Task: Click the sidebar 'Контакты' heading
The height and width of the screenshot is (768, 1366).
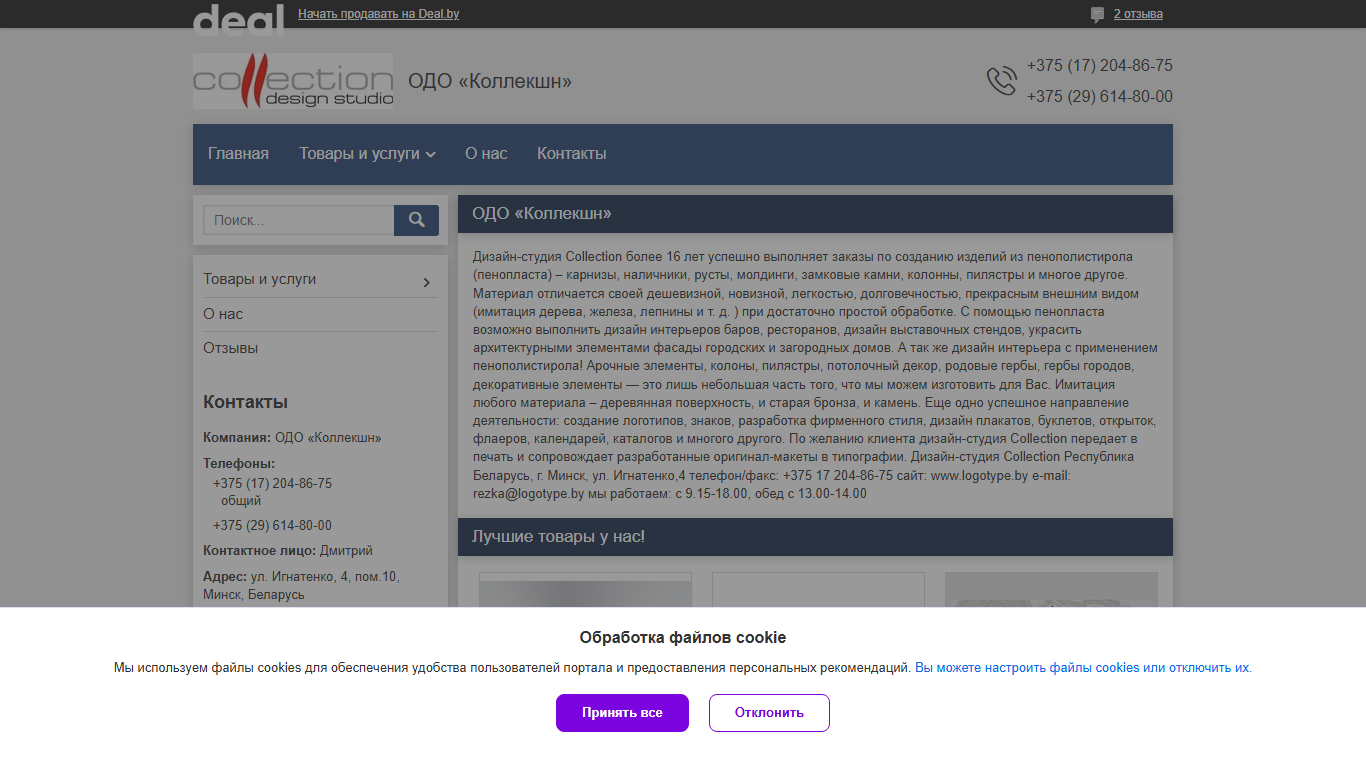Action: tap(245, 402)
